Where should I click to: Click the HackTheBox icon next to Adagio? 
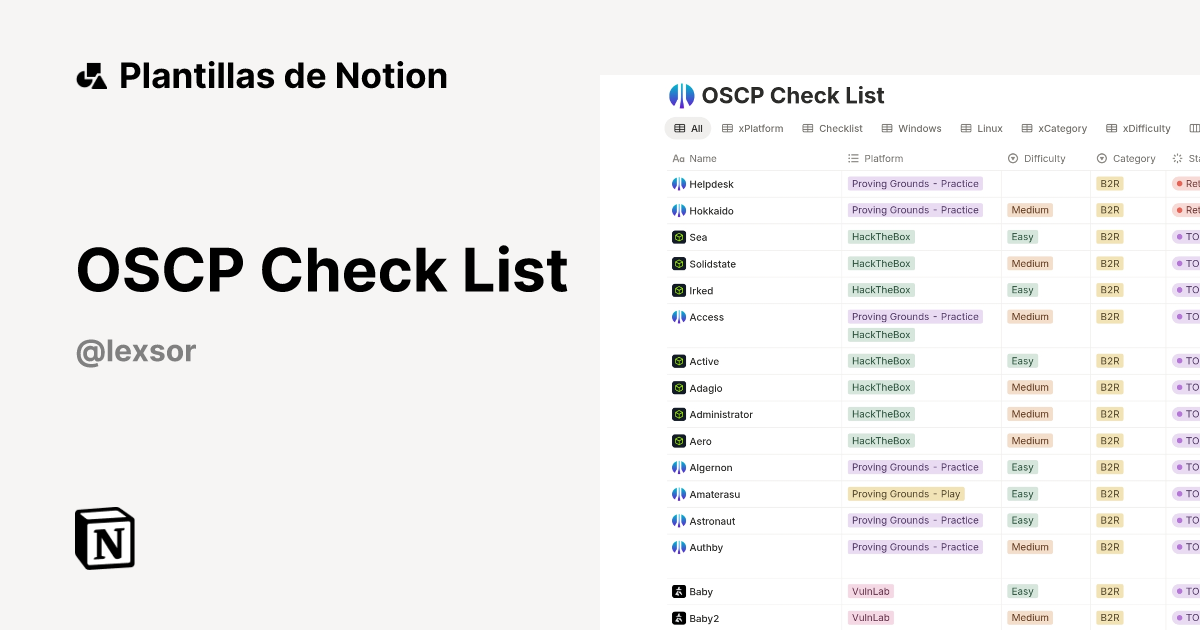click(x=678, y=388)
